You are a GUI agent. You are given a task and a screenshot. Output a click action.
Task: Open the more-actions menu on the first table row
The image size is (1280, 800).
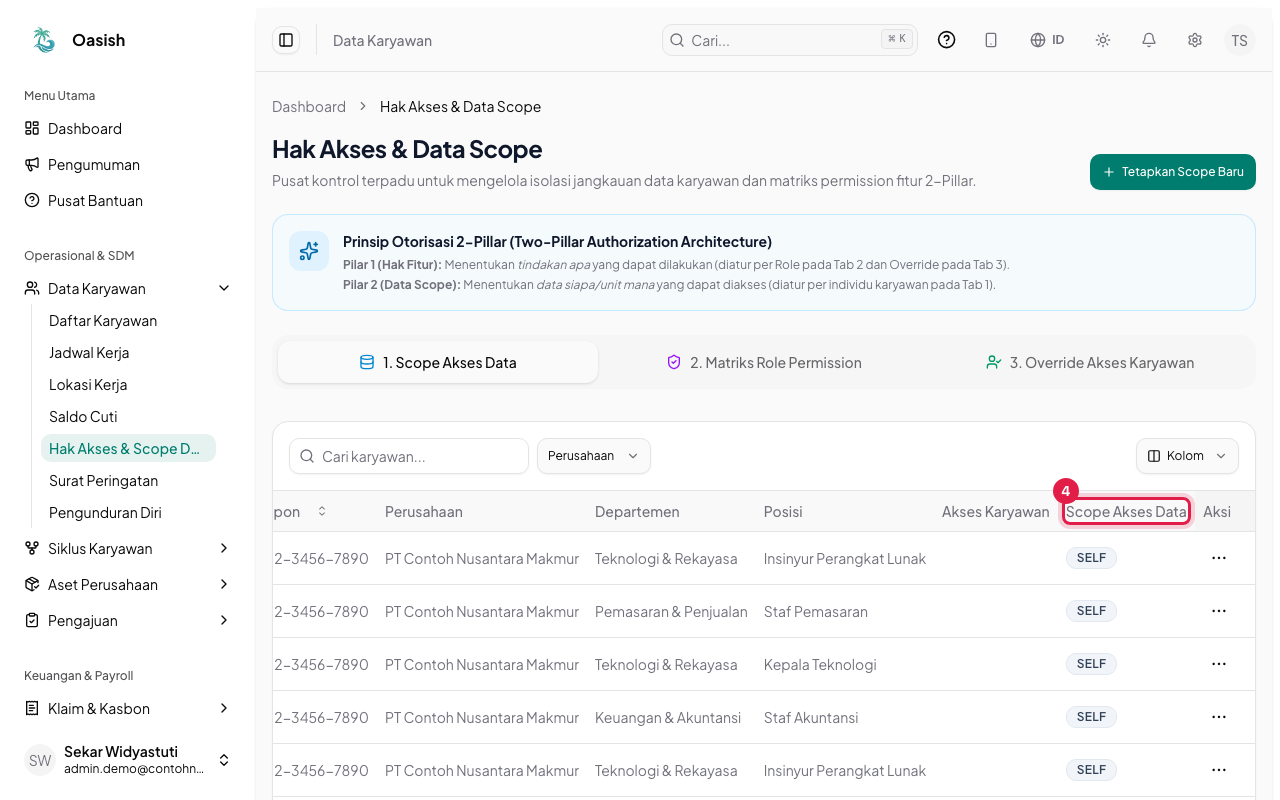click(x=1218, y=558)
